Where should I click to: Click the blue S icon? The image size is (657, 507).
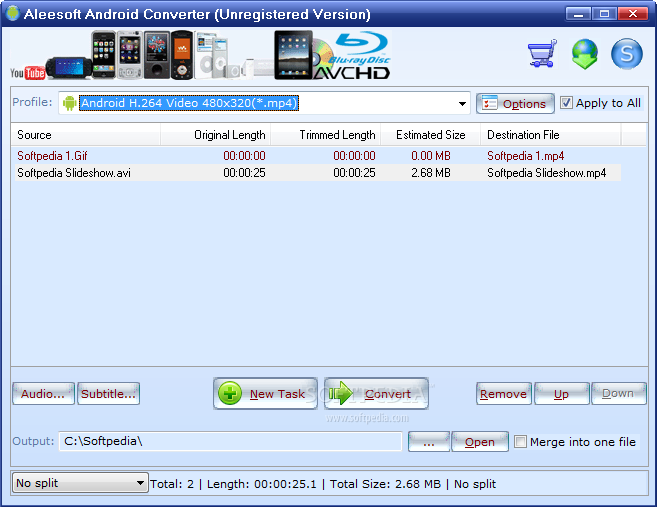[626, 54]
